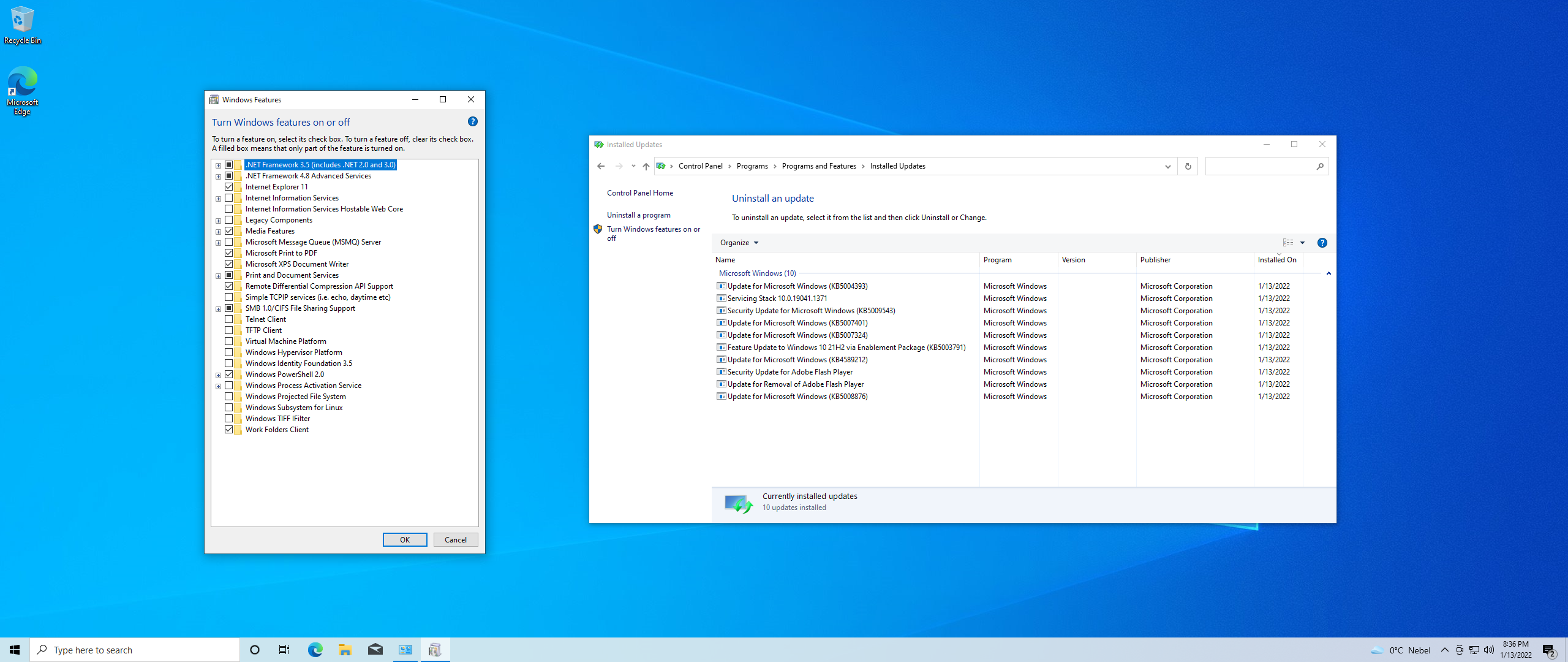
Task: Click OK in Windows Features
Action: point(405,540)
